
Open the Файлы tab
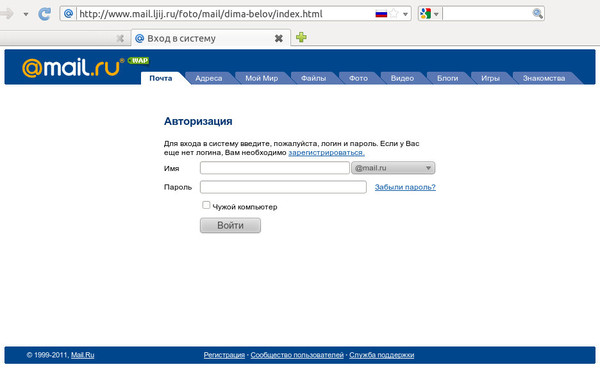pyautogui.click(x=313, y=78)
